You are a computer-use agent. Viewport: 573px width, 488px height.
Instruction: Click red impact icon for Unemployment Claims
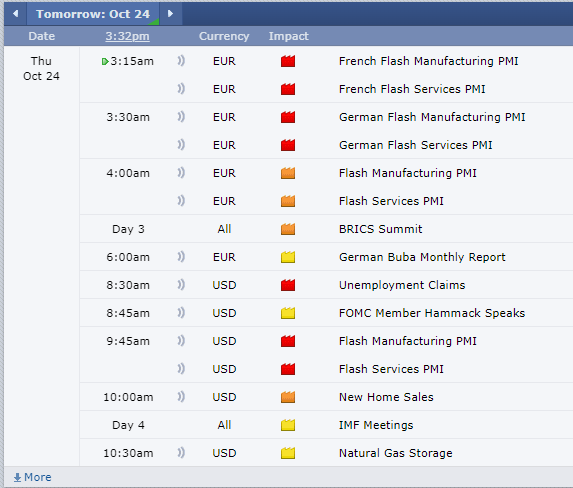click(288, 285)
